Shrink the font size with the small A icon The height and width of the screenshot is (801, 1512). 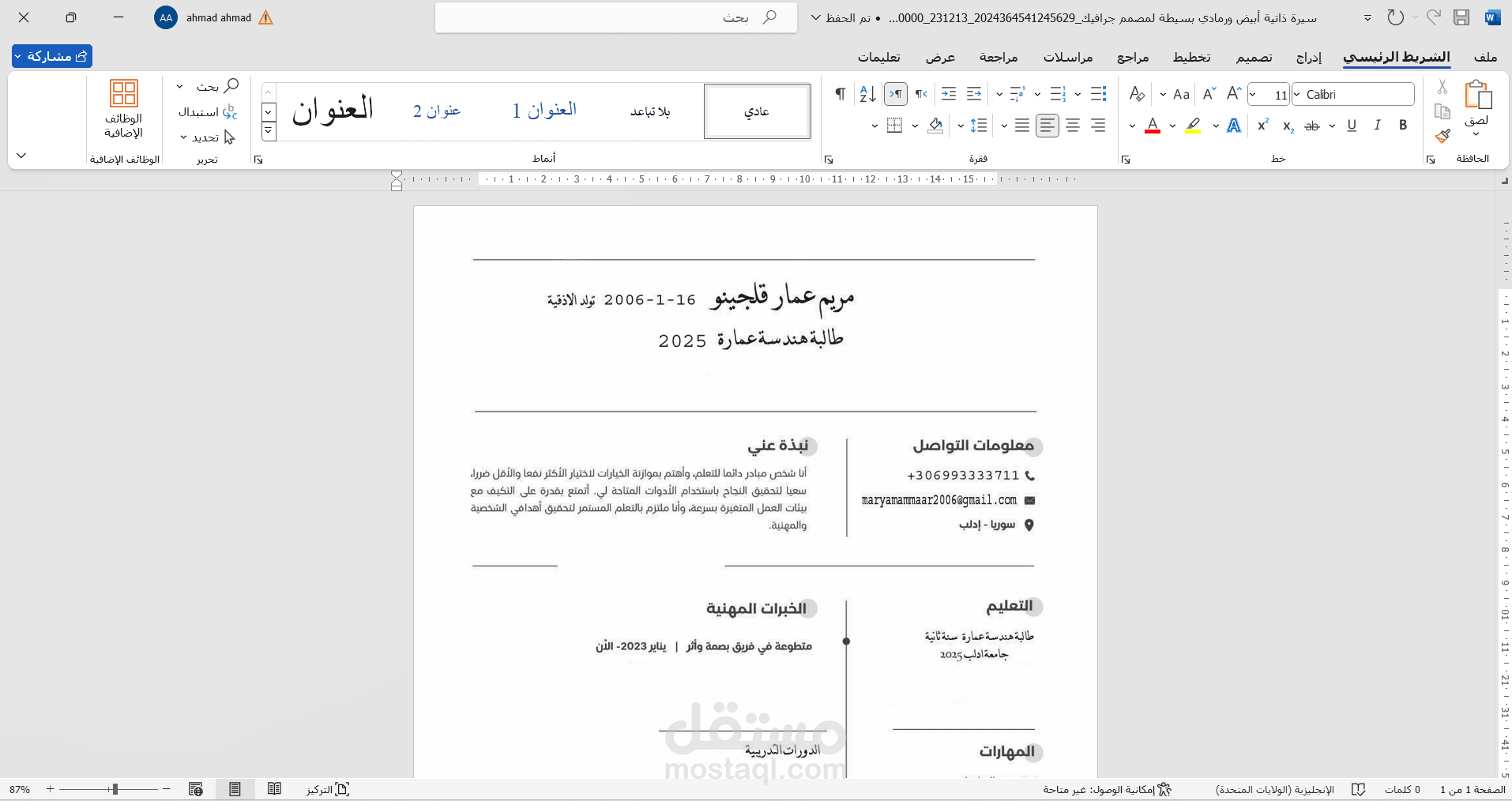coord(1209,94)
